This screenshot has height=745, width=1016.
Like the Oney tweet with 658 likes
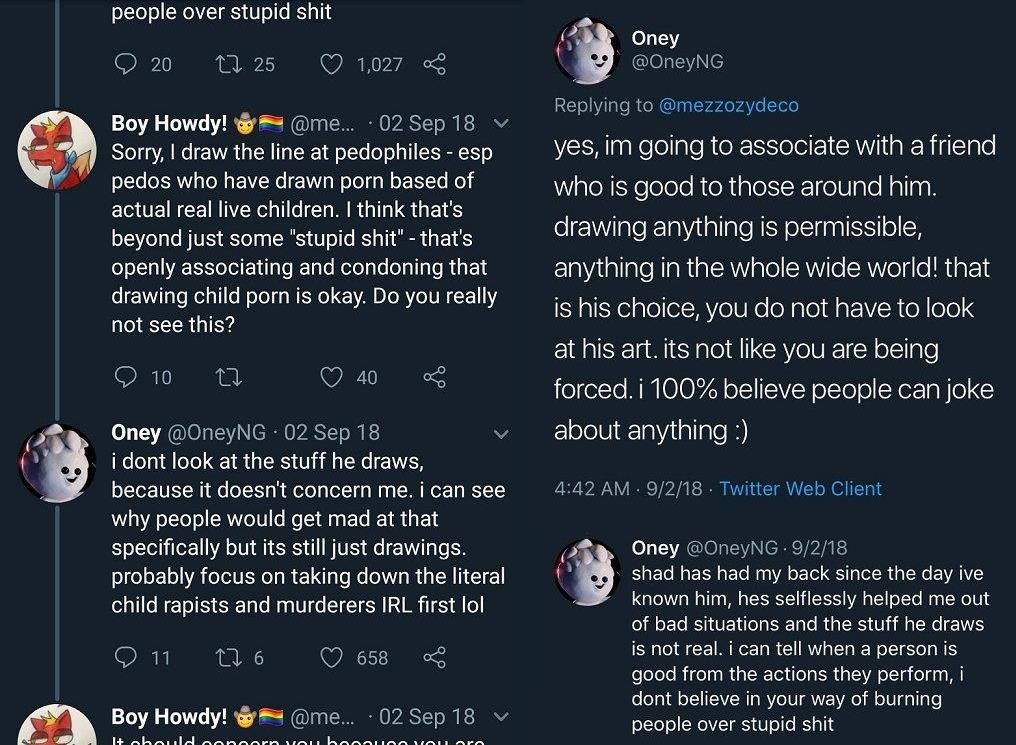pyautogui.click(x=331, y=657)
